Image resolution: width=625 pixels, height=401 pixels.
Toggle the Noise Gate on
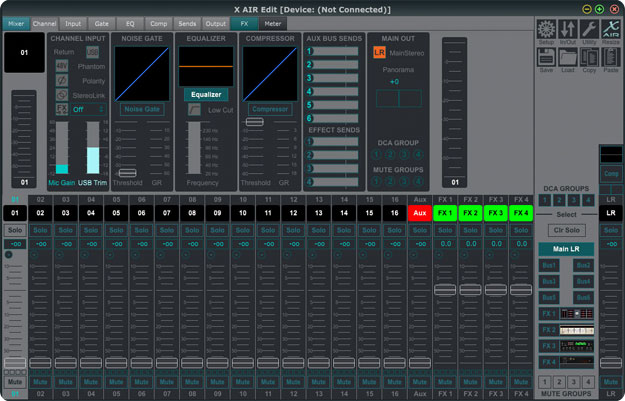[142, 109]
